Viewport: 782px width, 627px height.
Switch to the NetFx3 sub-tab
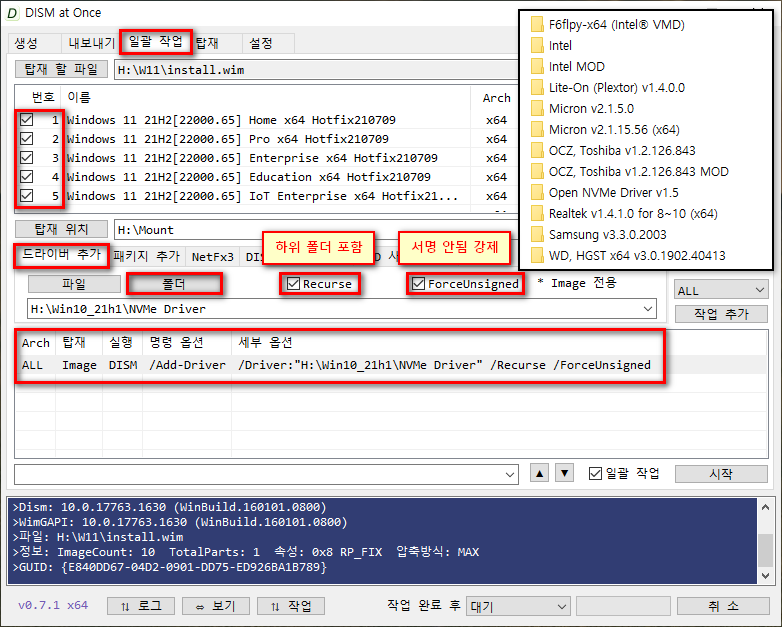[212, 257]
